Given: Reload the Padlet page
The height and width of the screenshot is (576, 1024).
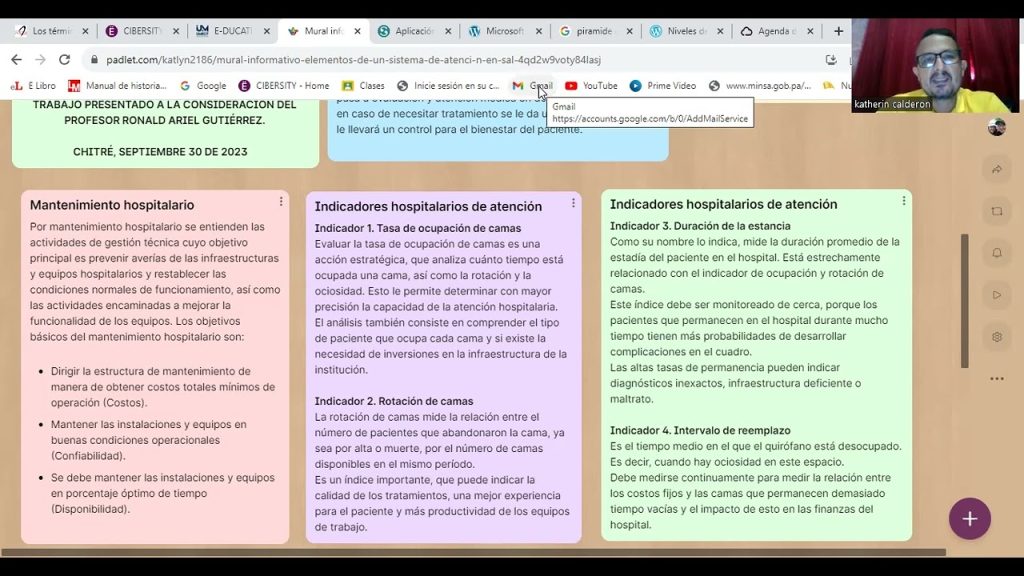Looking at the screenshot, I should click(64, 59).
